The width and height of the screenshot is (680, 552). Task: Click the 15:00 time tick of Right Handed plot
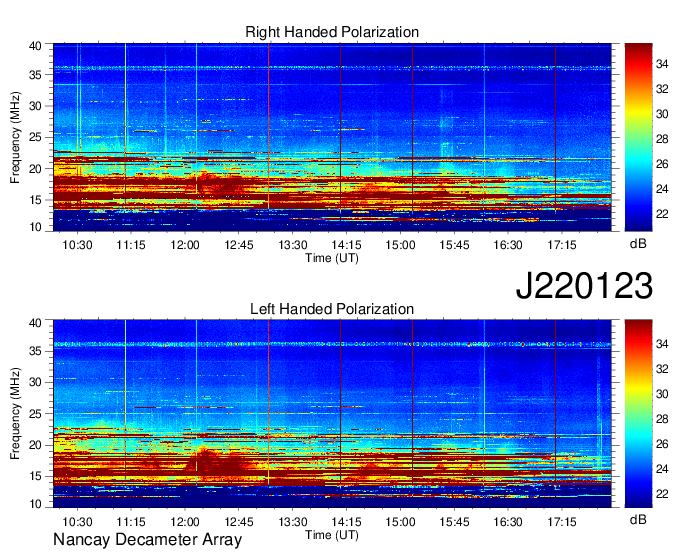400,245
